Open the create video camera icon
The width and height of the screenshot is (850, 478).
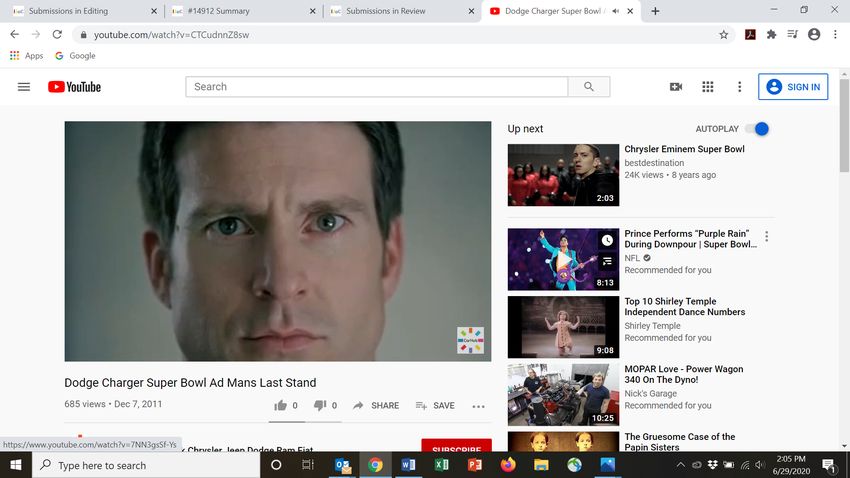point(675,87)
